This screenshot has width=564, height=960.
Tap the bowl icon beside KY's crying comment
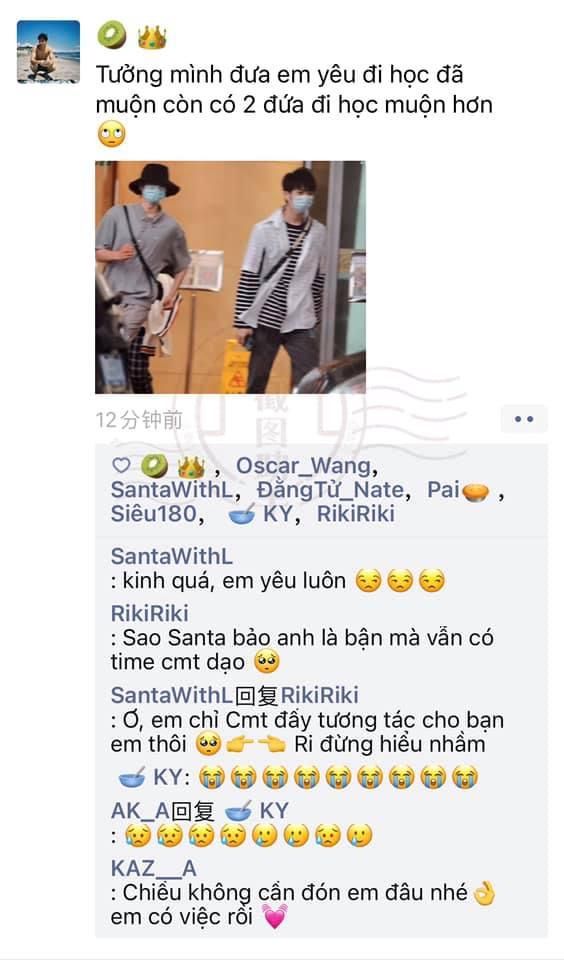[x=132, y=778]
